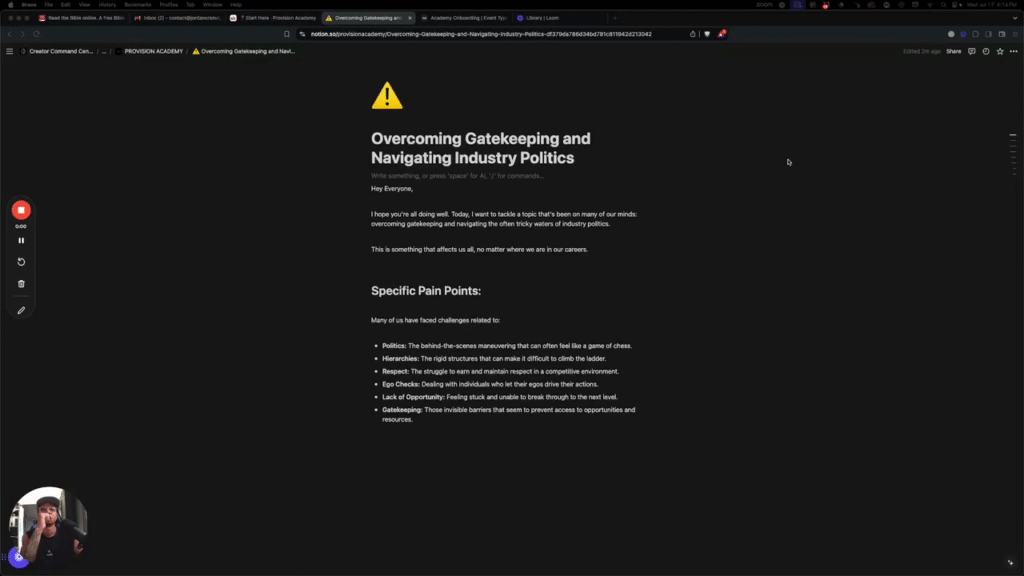The height and width of the screenshot is (576, 1024).
Task: Delete the recording with the trash icon
Action: (x=21, y=284)
